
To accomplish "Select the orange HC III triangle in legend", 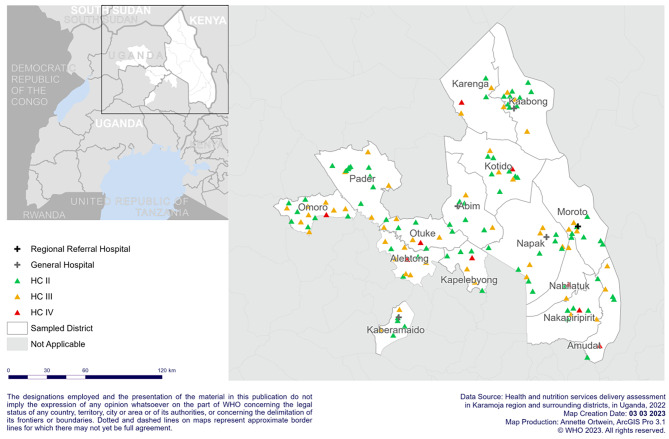I will pos(16,297).
